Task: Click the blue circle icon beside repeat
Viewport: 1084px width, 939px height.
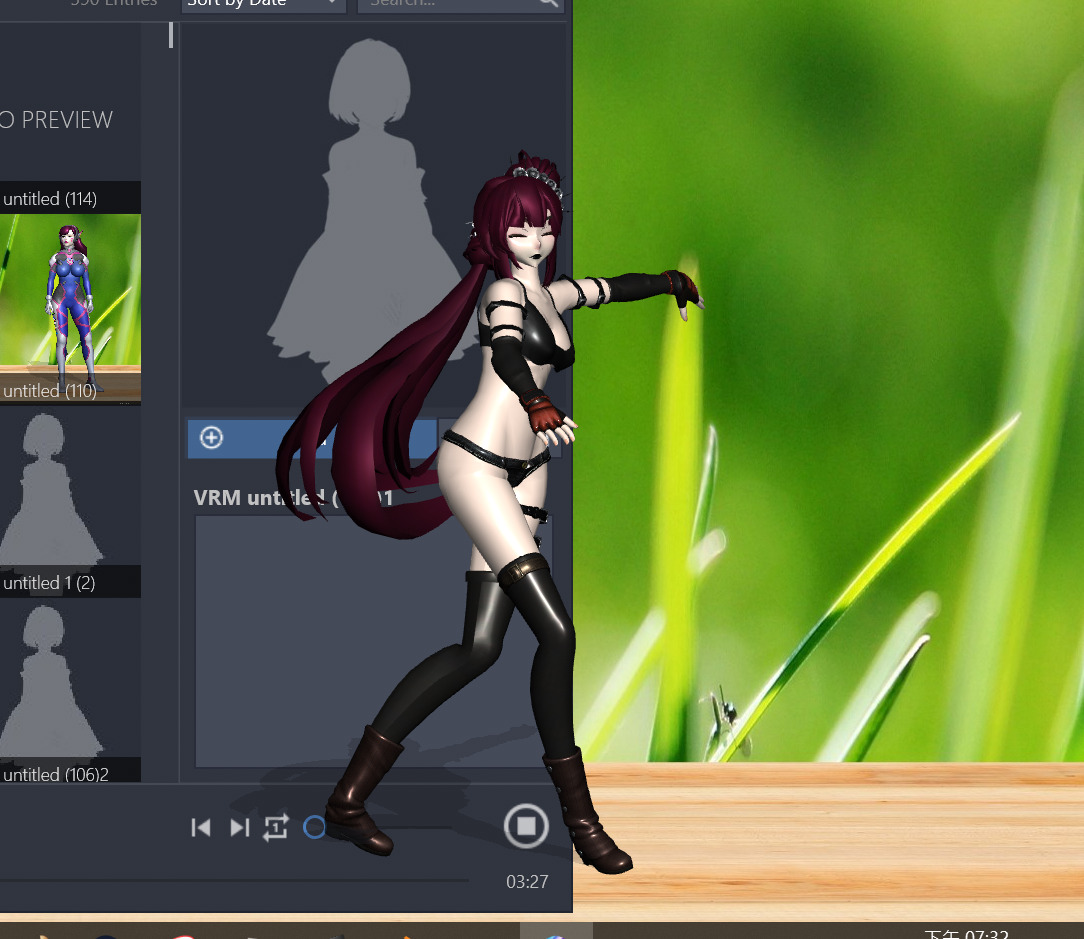Action: coord(314,827)
